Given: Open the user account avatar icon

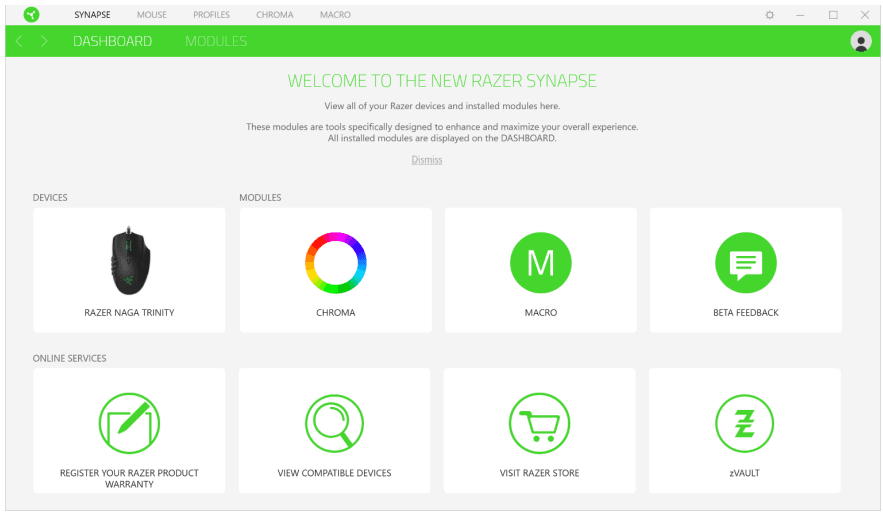Looking at the screenshot, I should [860, 41].
